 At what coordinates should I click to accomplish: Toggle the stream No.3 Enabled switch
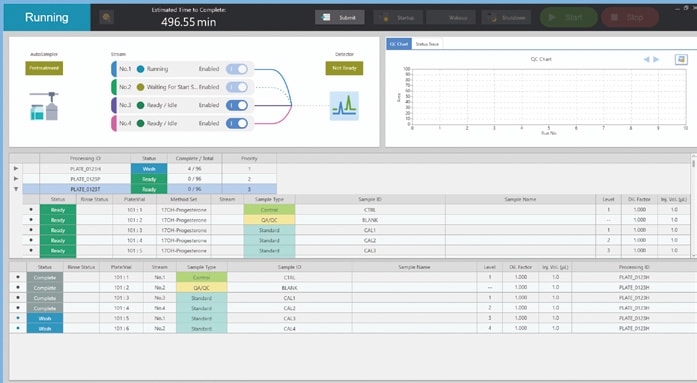point(236,105)
